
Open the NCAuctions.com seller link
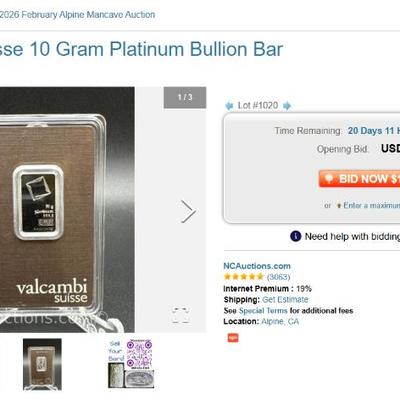click(257, 266)
